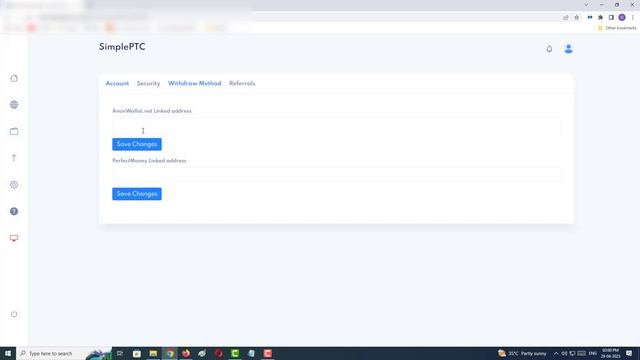The image size is (640, 360).
Task: Click the blue extension icon in toolbar
Action: click(x=590, y=18)
